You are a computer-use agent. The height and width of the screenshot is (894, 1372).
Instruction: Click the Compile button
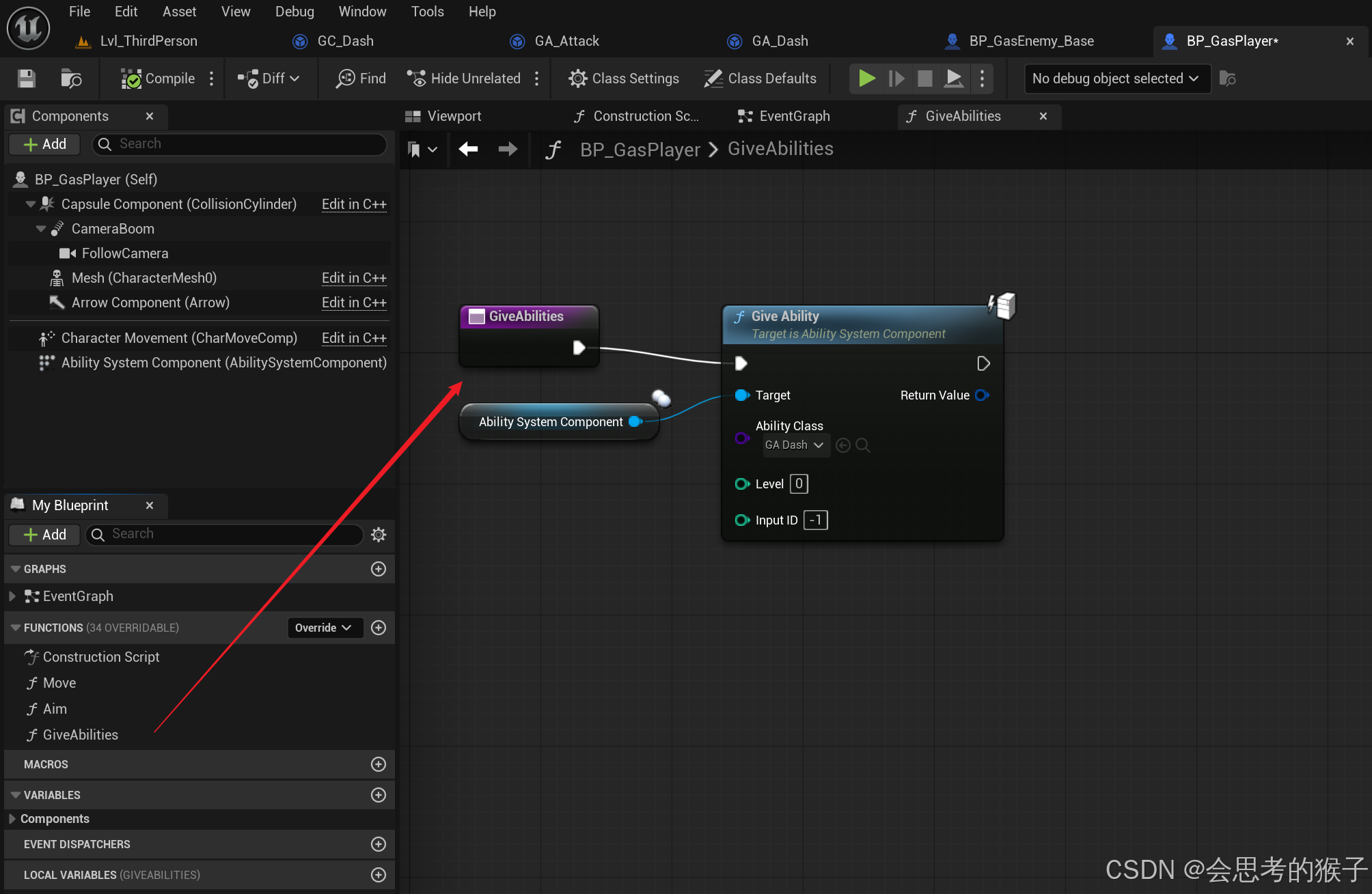point(159,79)
